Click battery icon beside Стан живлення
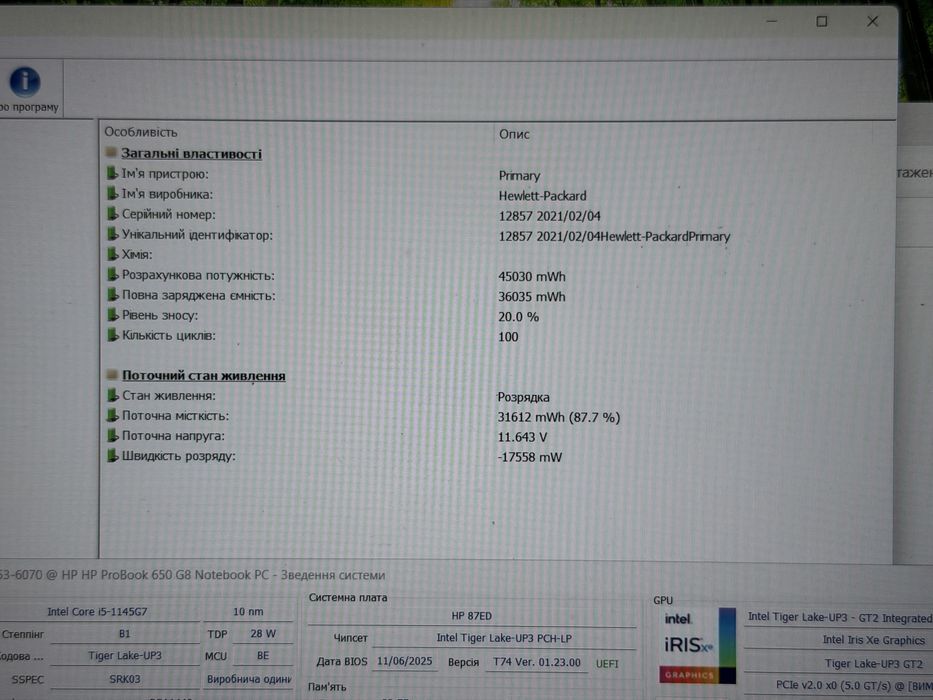The image size is (933, 700). coord(112,395)
